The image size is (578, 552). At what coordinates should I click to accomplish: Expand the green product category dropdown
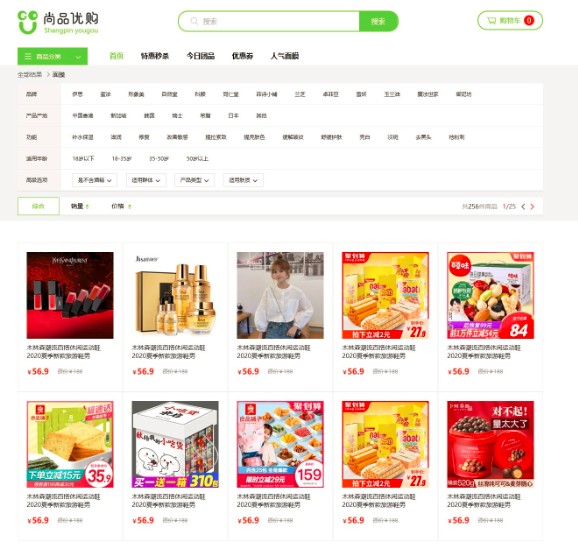click(52, 56)
